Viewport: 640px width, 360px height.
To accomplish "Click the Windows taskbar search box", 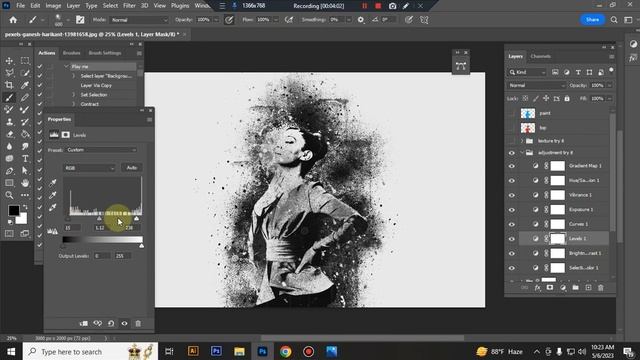I will 90,351.
